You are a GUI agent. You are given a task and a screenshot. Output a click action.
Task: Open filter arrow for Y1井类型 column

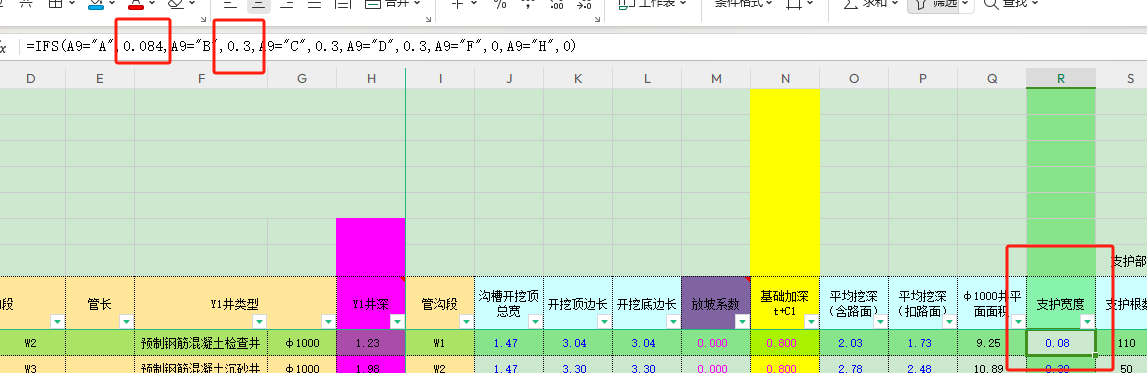(x=259, y=321)
